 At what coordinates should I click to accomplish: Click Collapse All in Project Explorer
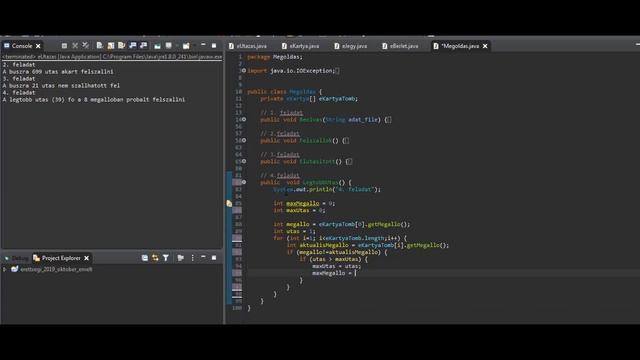click(x=144, y=258)
